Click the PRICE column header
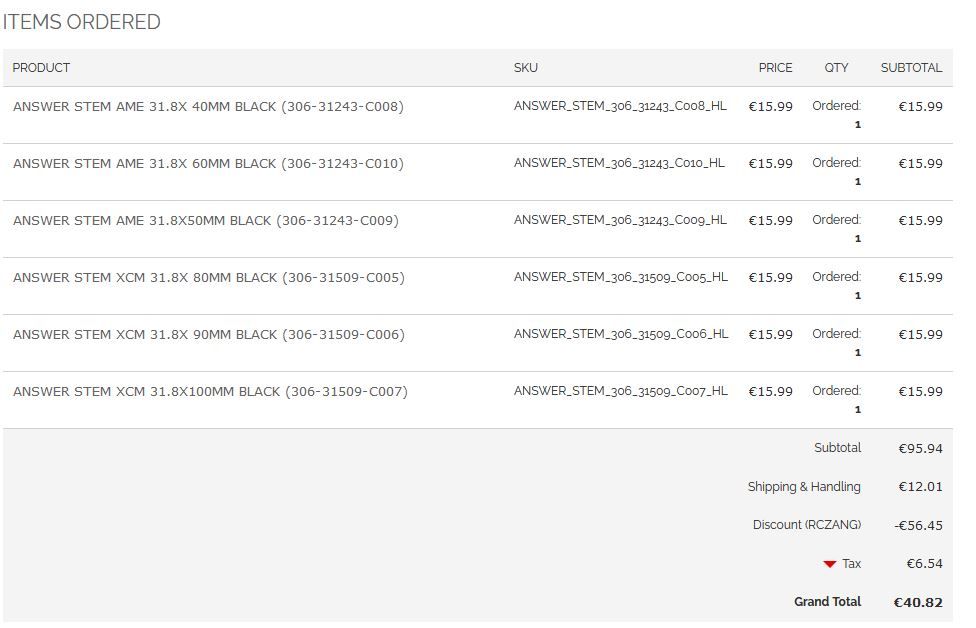This screenshot has width=976, height=628. (x=775, y=67)
